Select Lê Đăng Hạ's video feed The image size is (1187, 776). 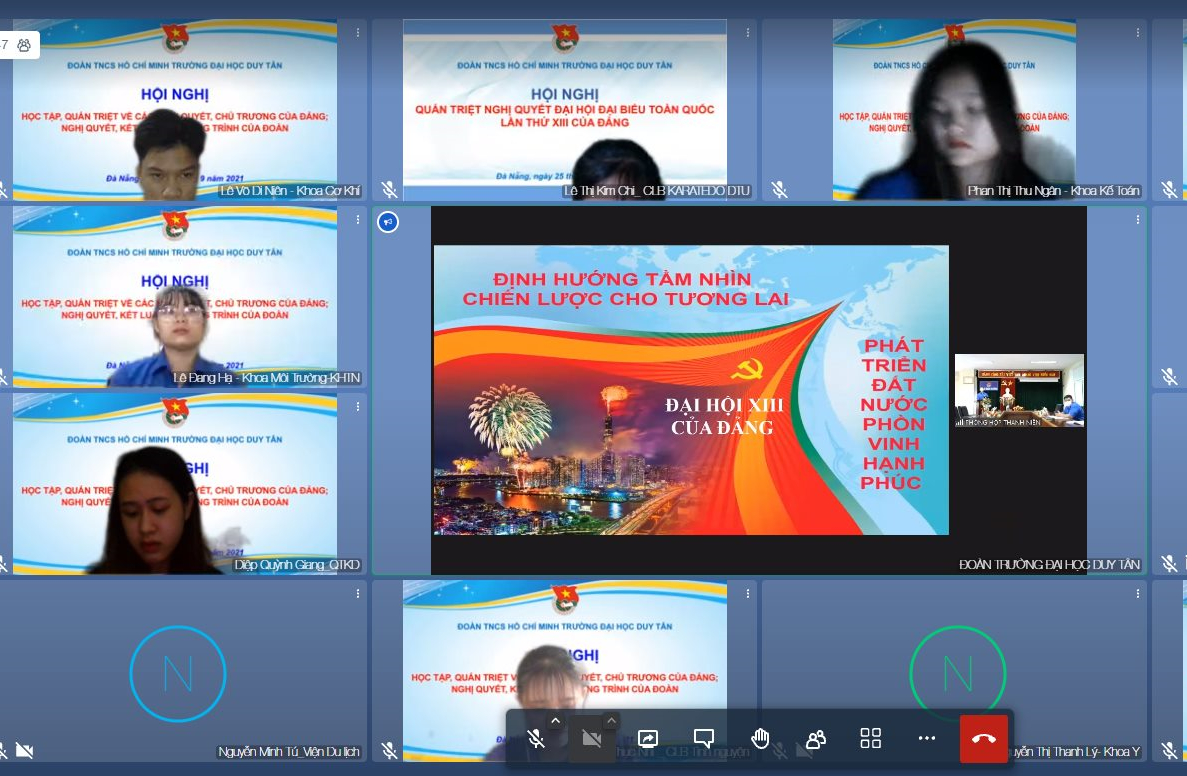pos(175,297)
